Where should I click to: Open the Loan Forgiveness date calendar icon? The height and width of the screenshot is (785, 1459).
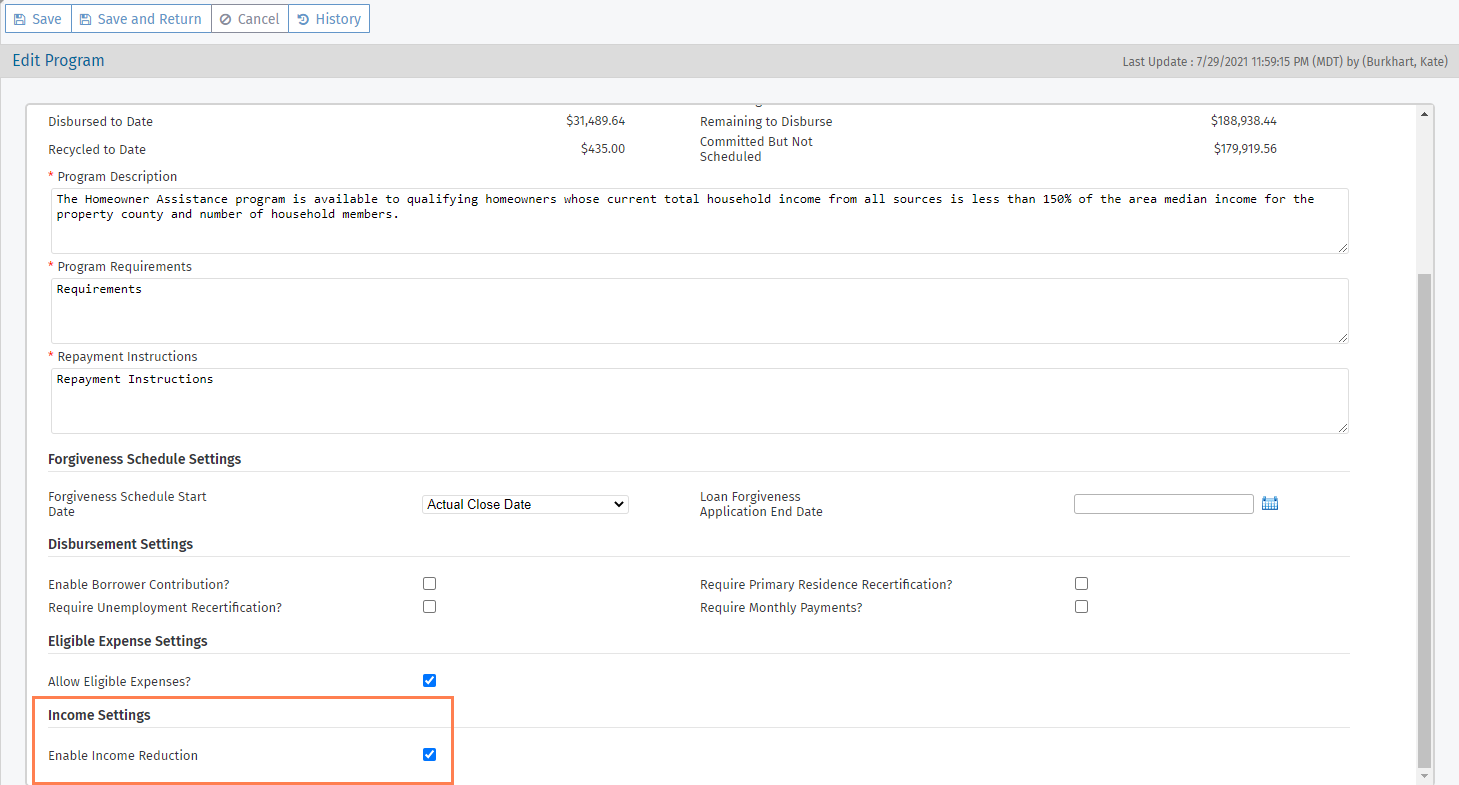1270,504
